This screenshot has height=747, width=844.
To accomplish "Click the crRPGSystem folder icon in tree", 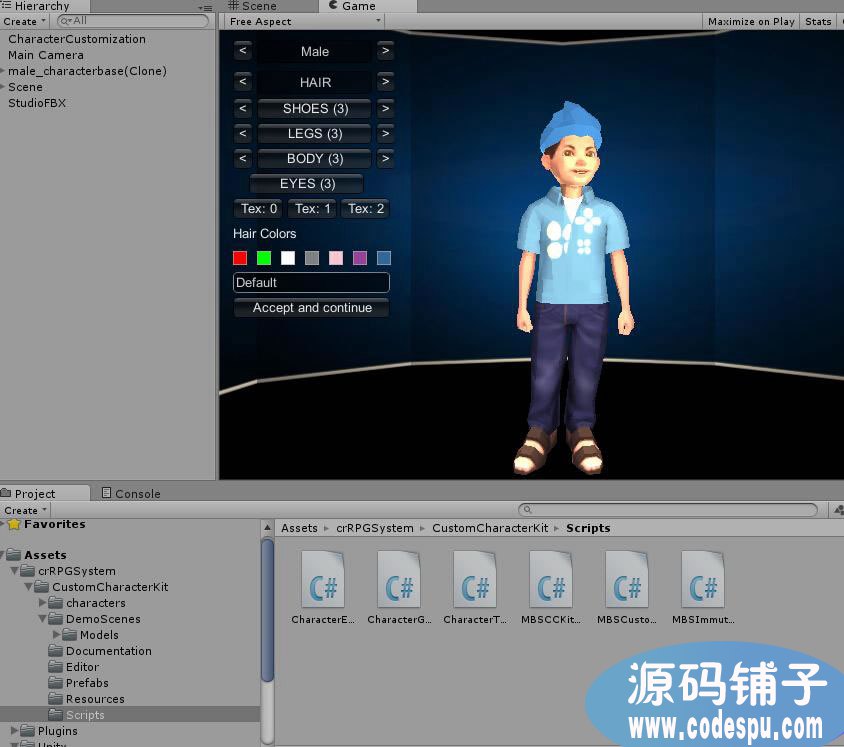I will point(27,570).
